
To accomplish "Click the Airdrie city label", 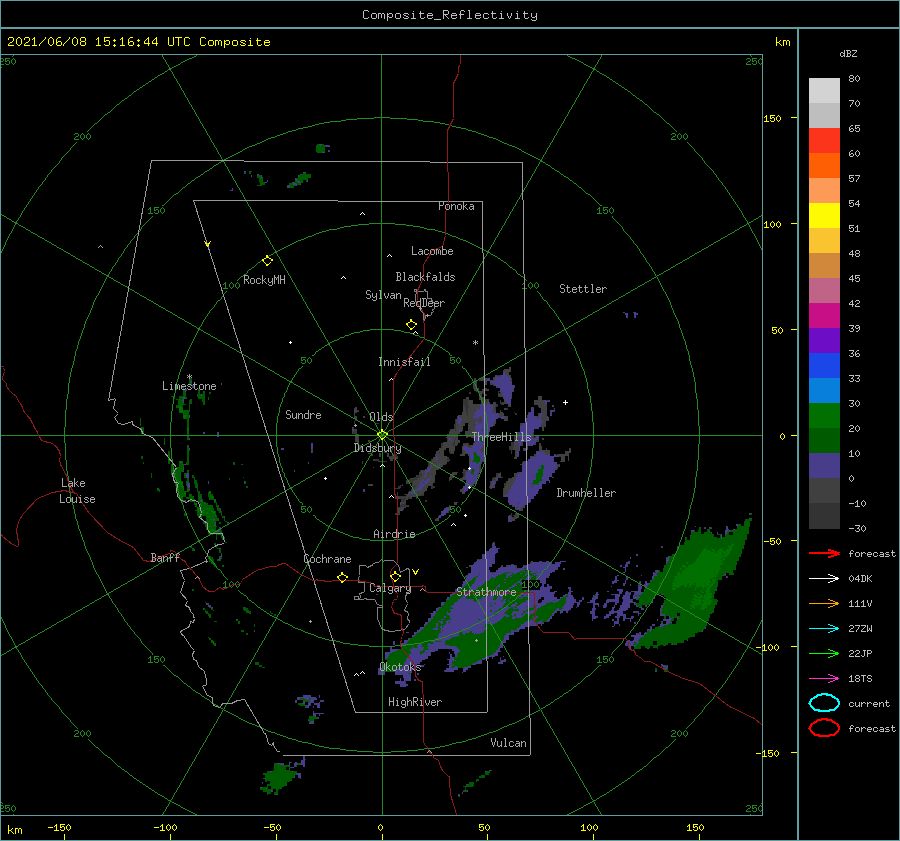I will (394, 534).
